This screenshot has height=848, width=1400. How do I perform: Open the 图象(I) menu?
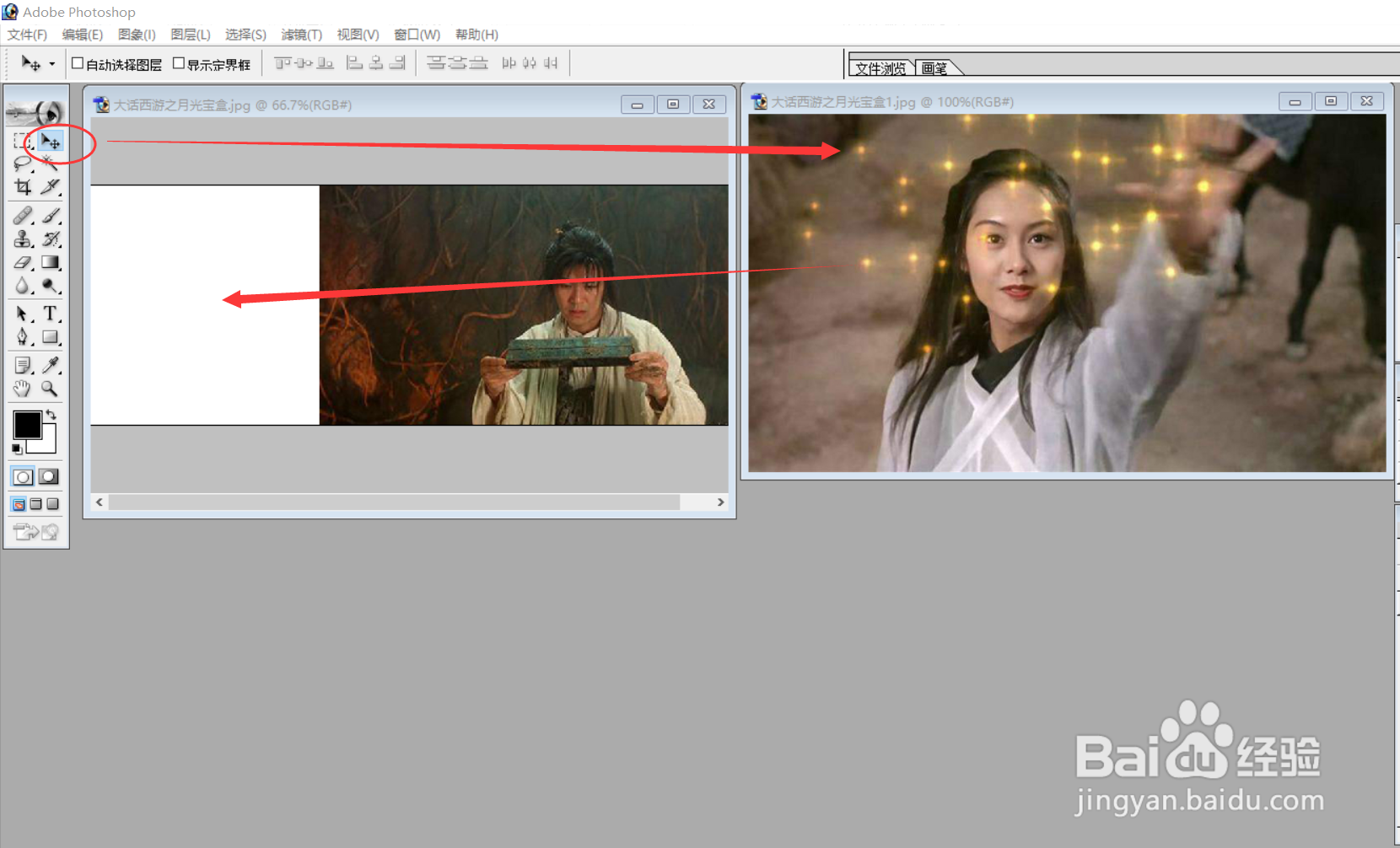click(x=137, y=35)
